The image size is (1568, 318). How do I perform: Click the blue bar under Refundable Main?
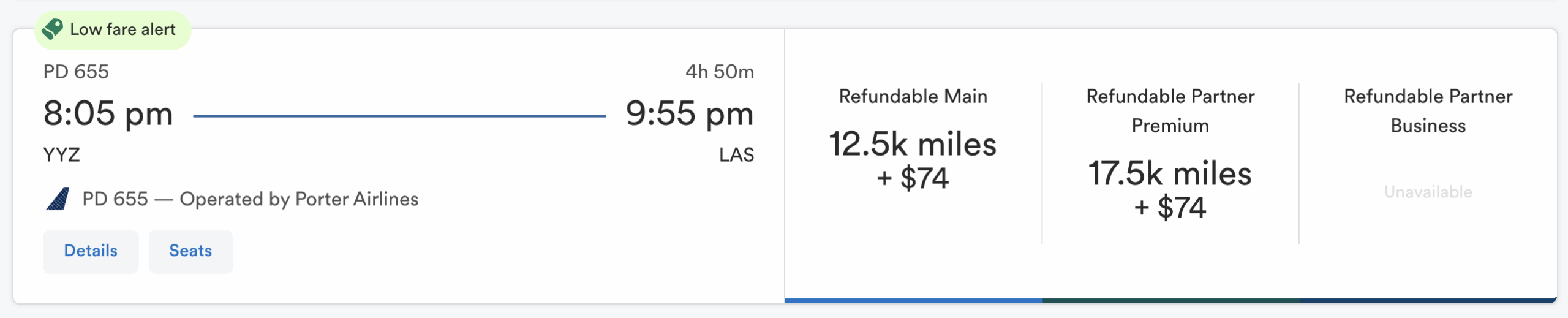[x=913, y=300]
